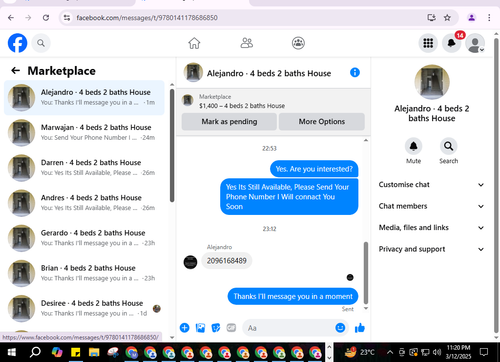The image size is (500, 362).
Task: Open the Friends icon in top navigation
Action: [x=247, y=43]
